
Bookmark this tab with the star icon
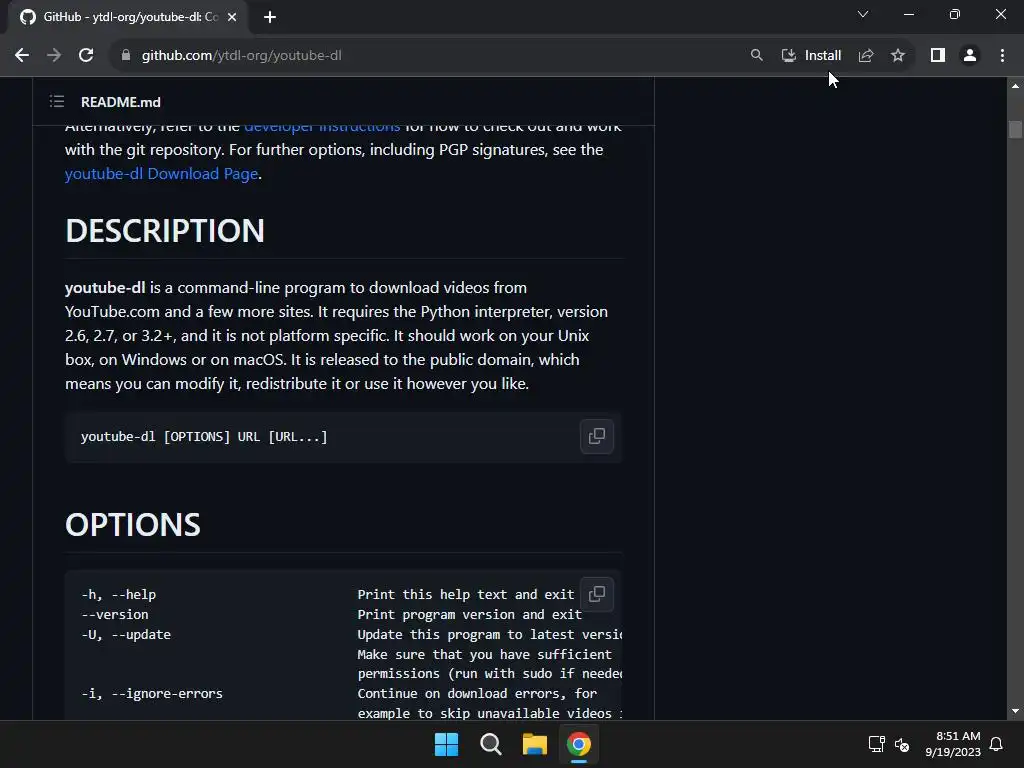(x=898, y=56)
